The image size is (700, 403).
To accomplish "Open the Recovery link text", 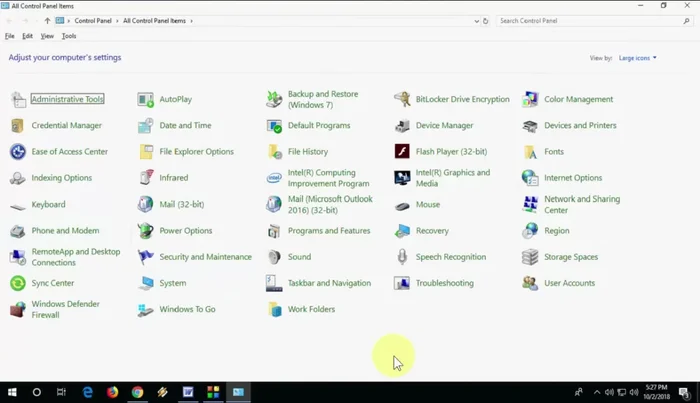I will point(432,231).
